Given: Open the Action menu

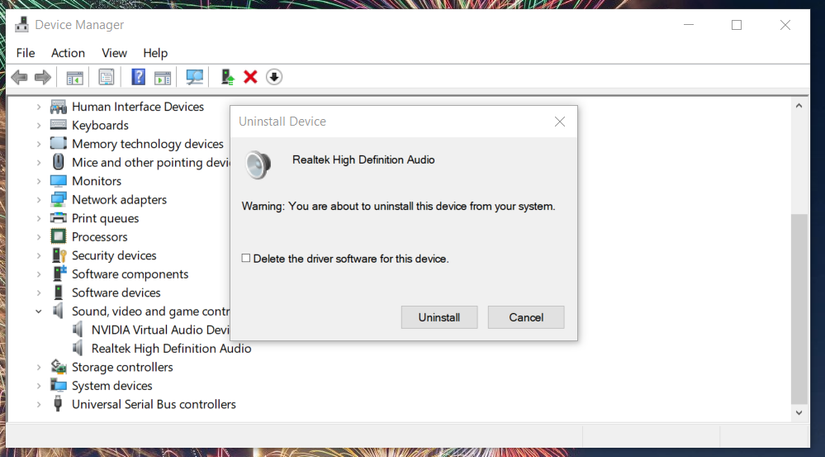Looking at the screenshot, I should point(68,53).
